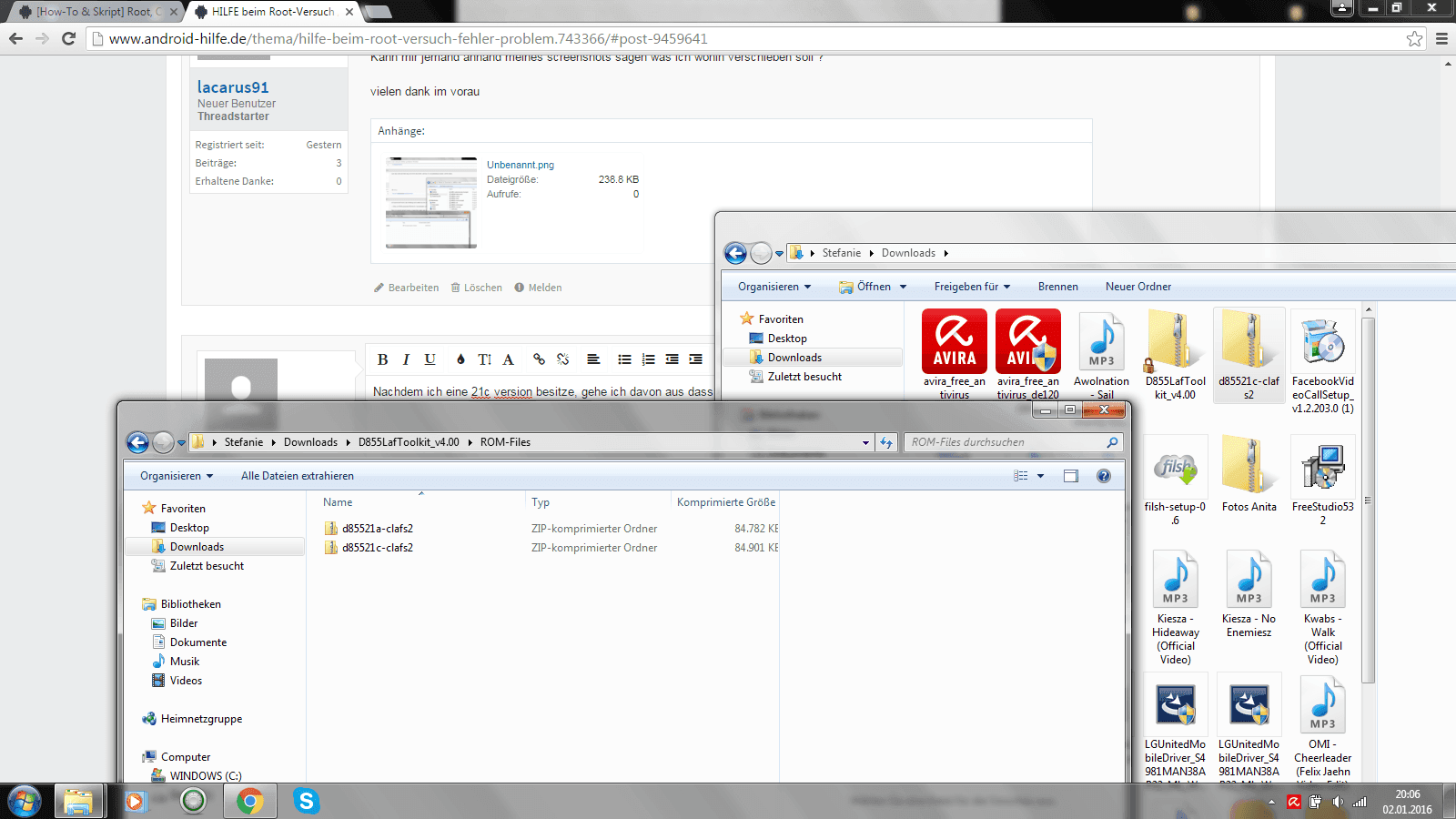Bookmark this page with the star
The image size is (1456, 819).
point(1414,38)
